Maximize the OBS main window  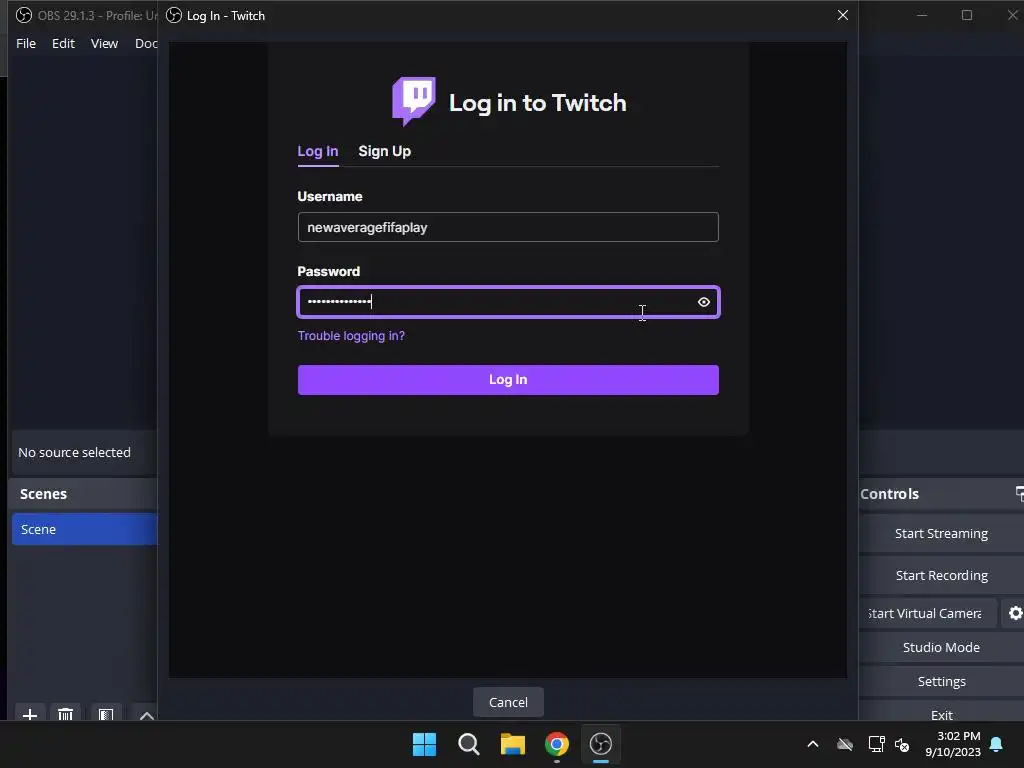click(967, 15)
